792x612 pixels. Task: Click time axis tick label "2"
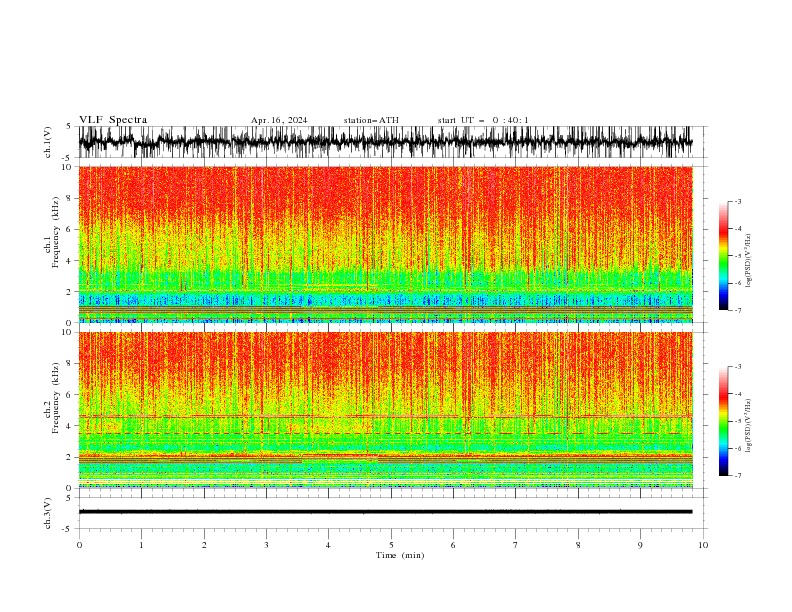point(204,545)
